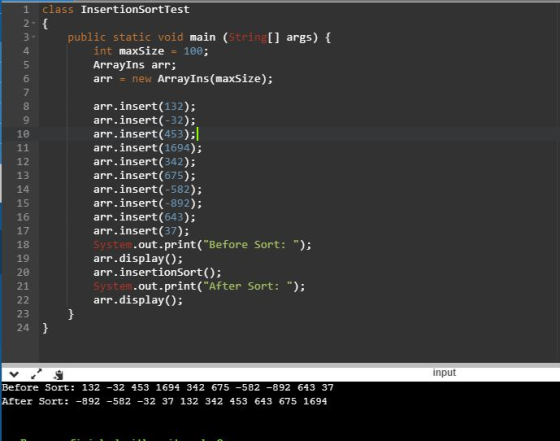
Task: Click on 'arr.insert(-892);' line
Action: 148,203
